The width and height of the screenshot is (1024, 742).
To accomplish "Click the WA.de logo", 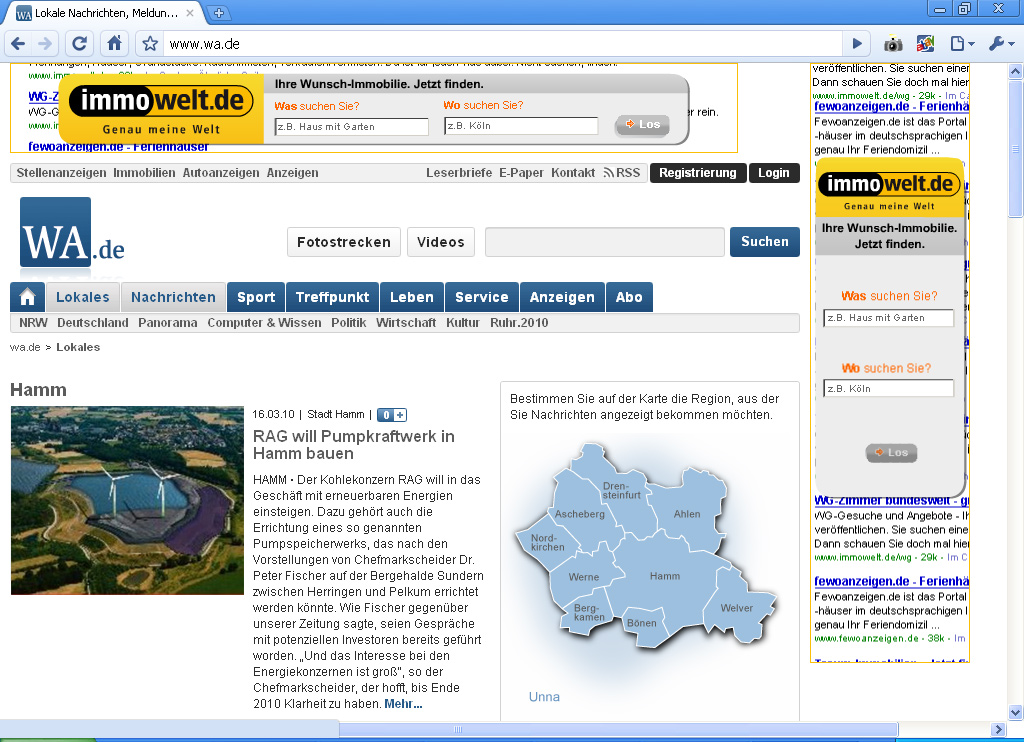I will (72, 233).
